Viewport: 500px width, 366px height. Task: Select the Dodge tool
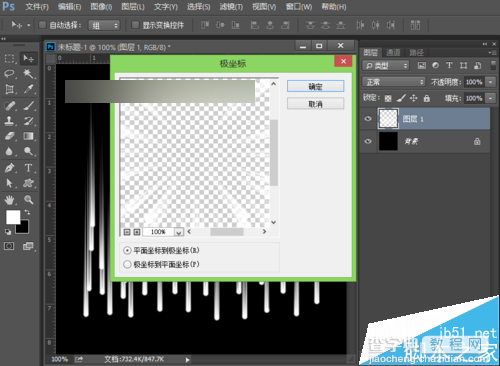point(28,151)
